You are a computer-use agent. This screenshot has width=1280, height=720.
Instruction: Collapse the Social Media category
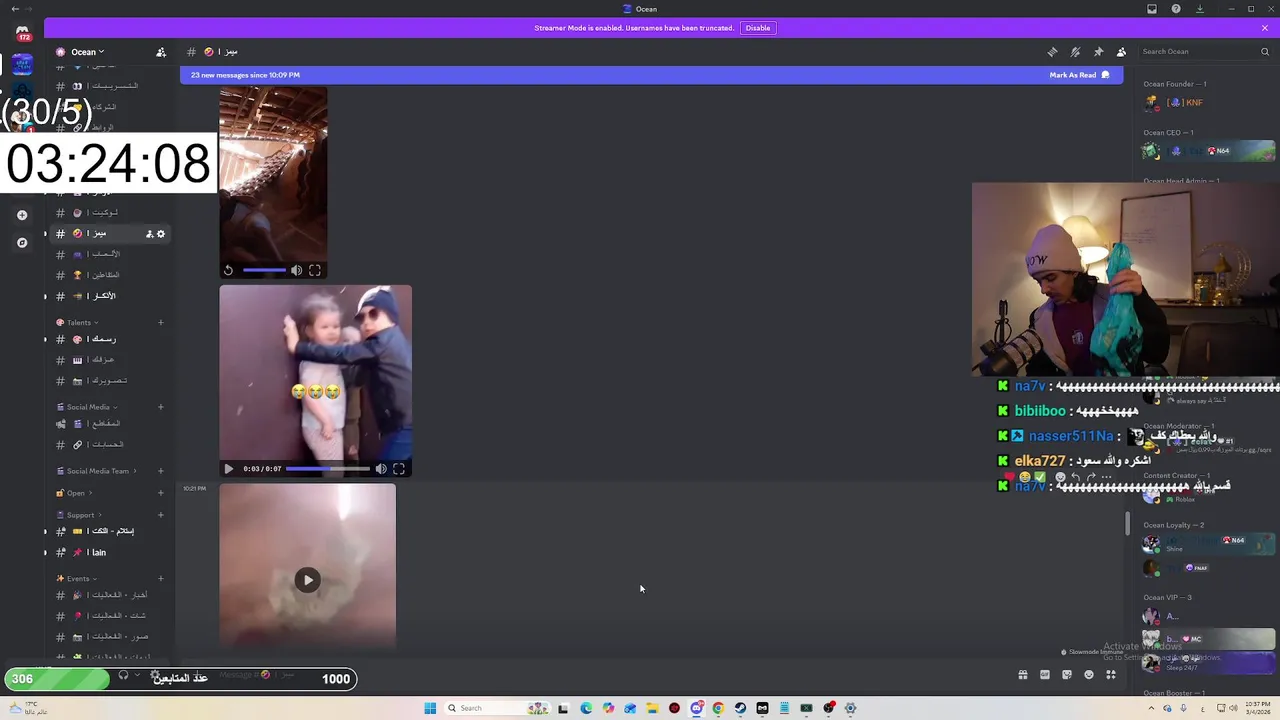pos(88,407)
